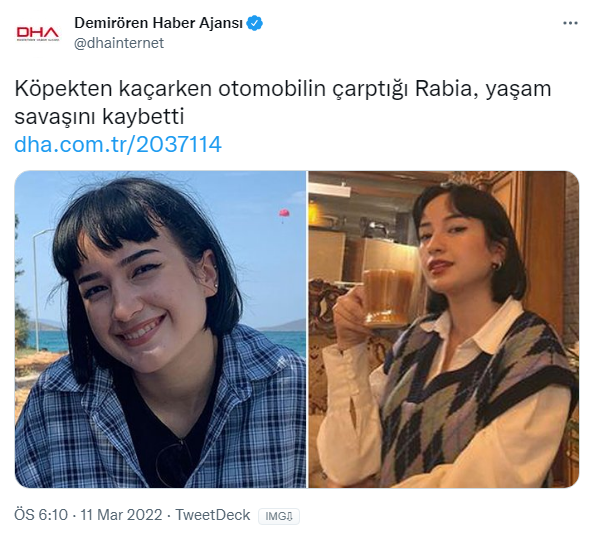Open the dha.com.tr/2037114 link
The height and width of the screenshot is (535, 590).
coord(118,144)
